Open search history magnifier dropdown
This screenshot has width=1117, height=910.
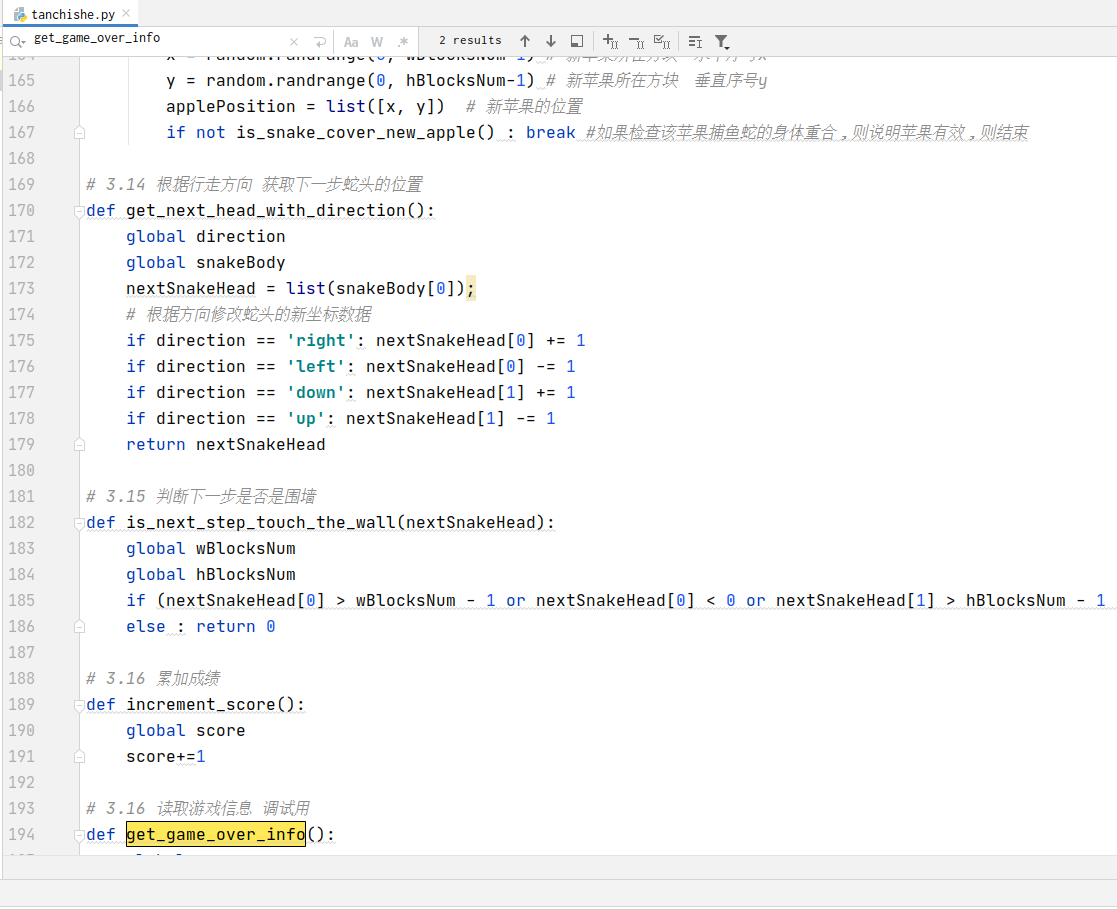[x=18, y=42]
